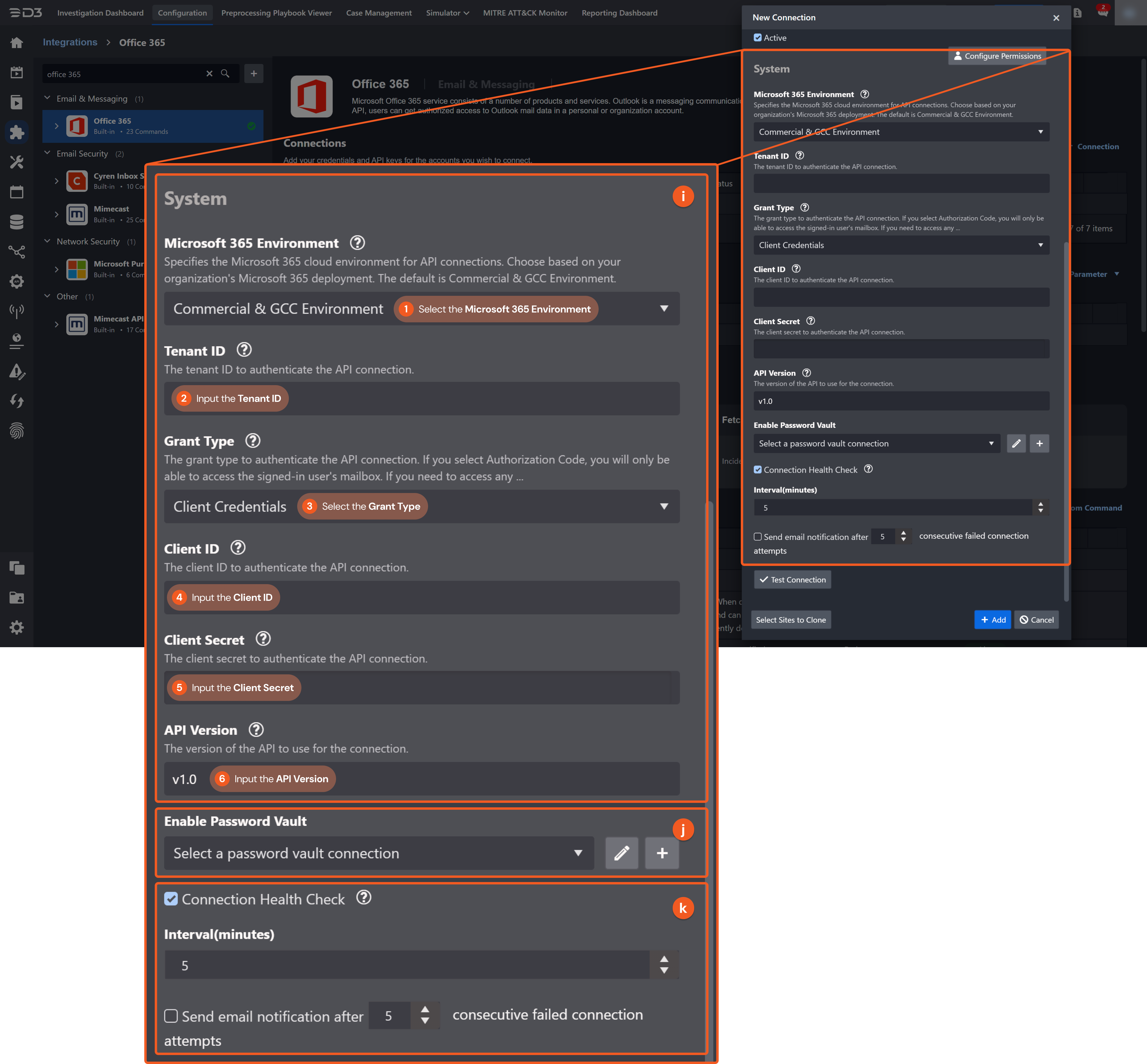Open the Microsoft 365 Environment dropdown

click(664, 309)
